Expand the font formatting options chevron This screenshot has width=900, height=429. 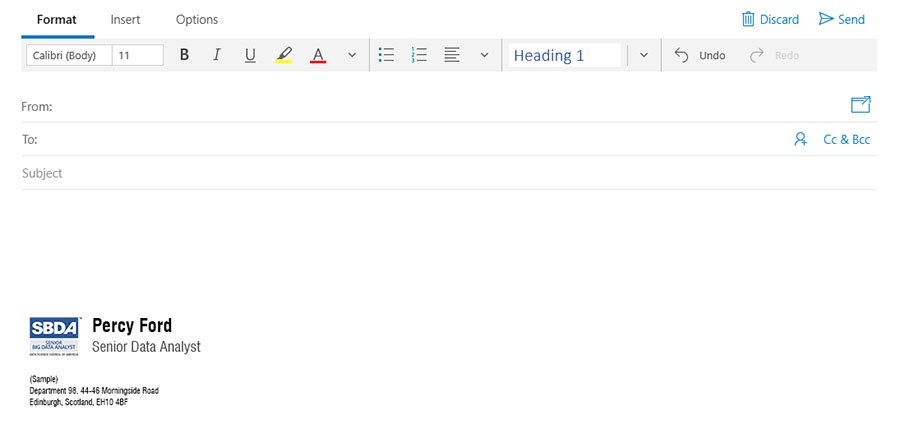coord(352,55)
